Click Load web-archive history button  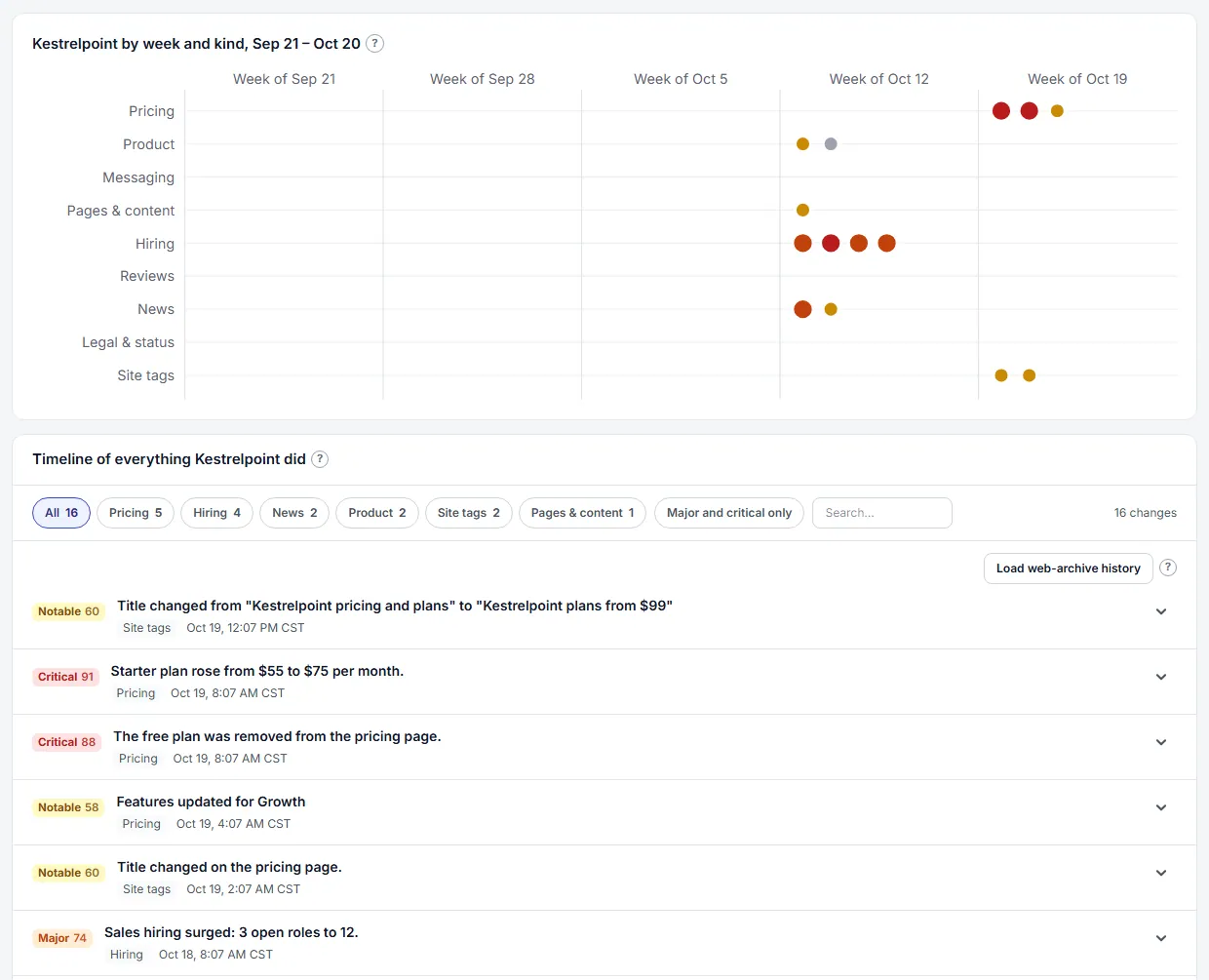coord(1069,568)
